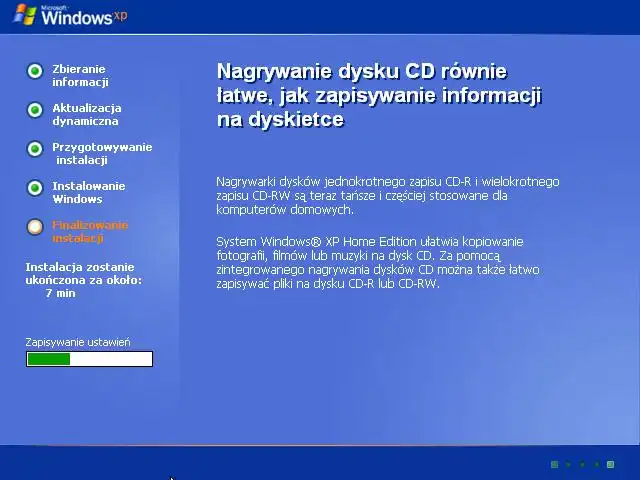
Task: Select the 'Instalowanie Windows' step label
Action: pos(89,193)
